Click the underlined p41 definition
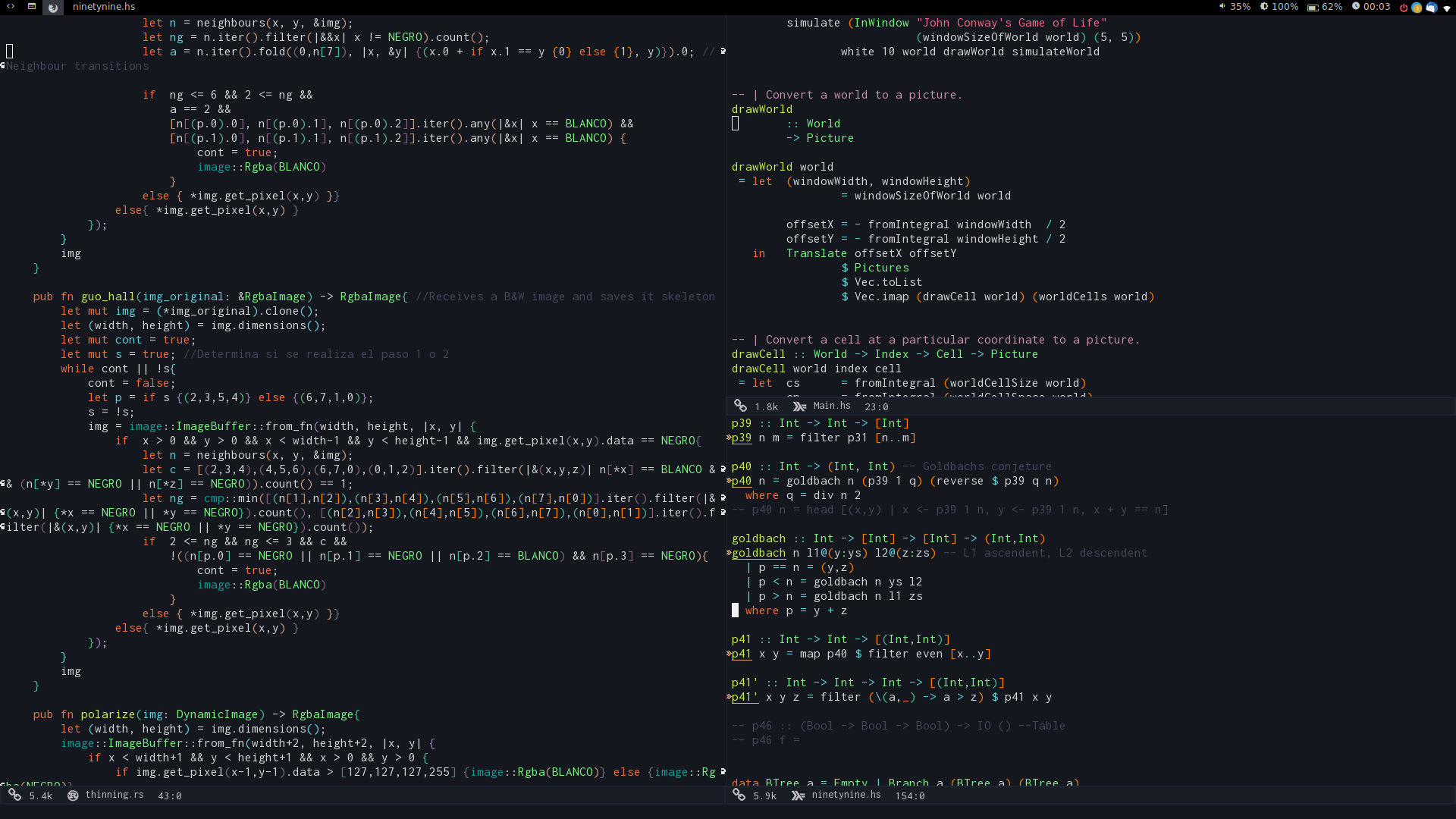This screenshot has width=1456, height=819. [x=742, y=654]
